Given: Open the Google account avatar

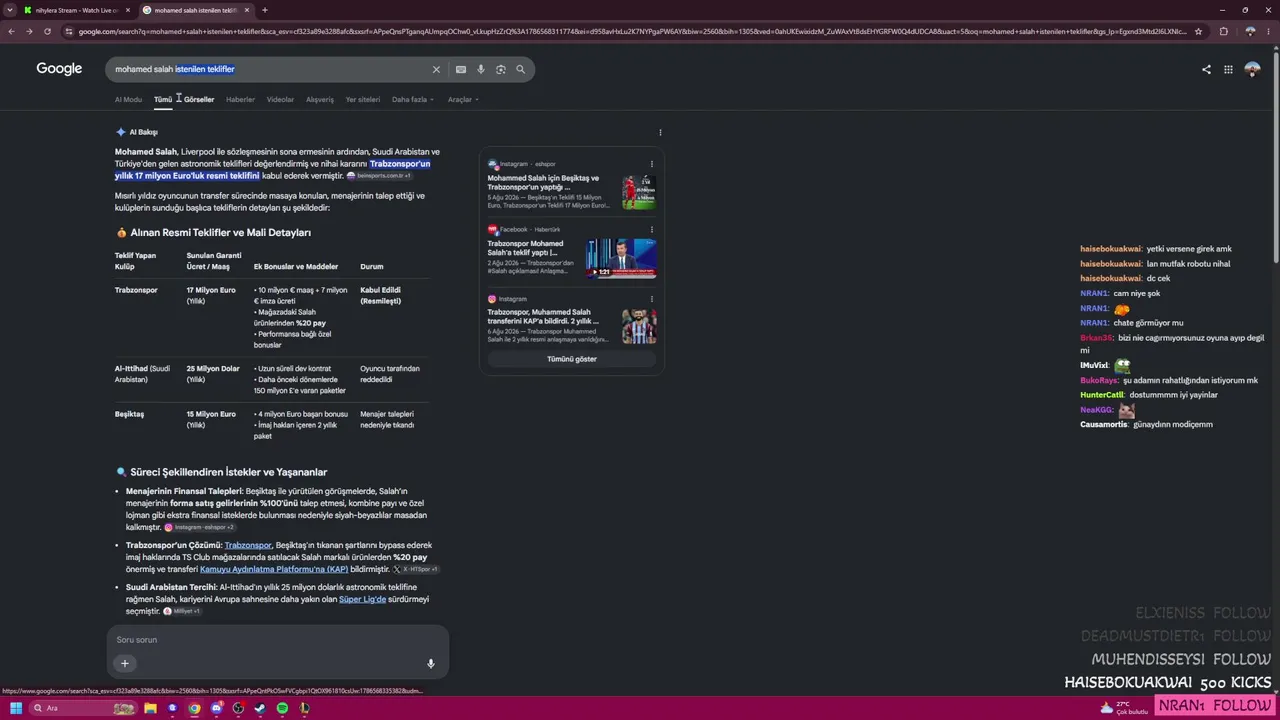Looking at the screenshot, I should (x=1252, y=69).
